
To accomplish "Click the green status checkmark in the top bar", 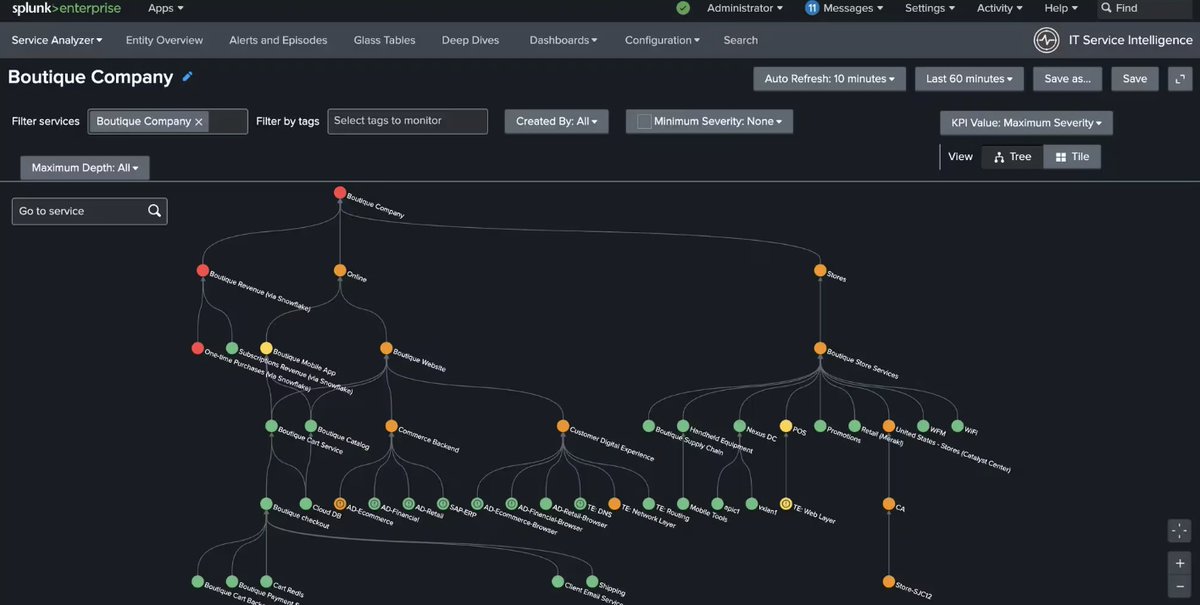I will click(683, 8).
